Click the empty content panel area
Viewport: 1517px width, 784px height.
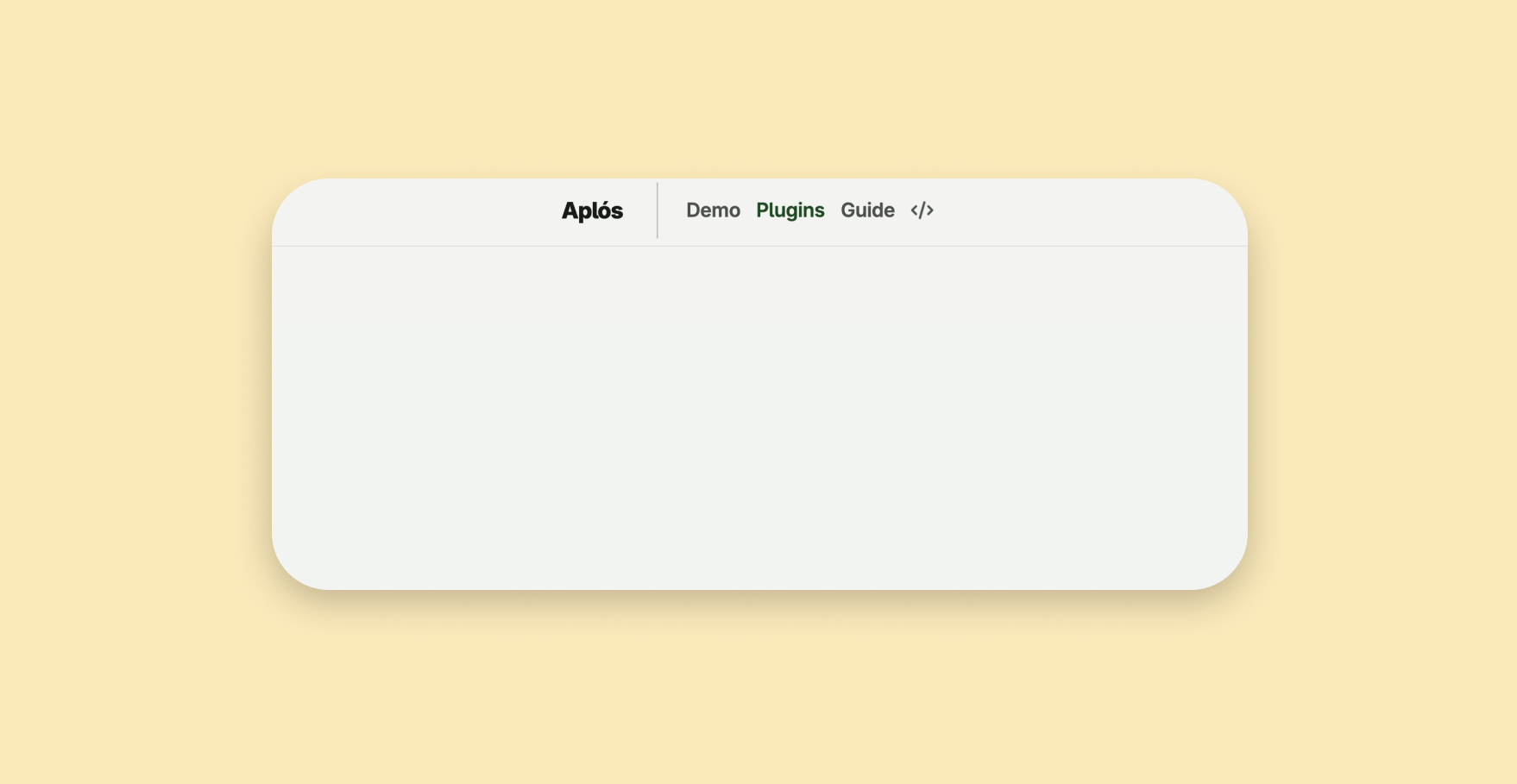pyautogui.click(x=759, y=414)
